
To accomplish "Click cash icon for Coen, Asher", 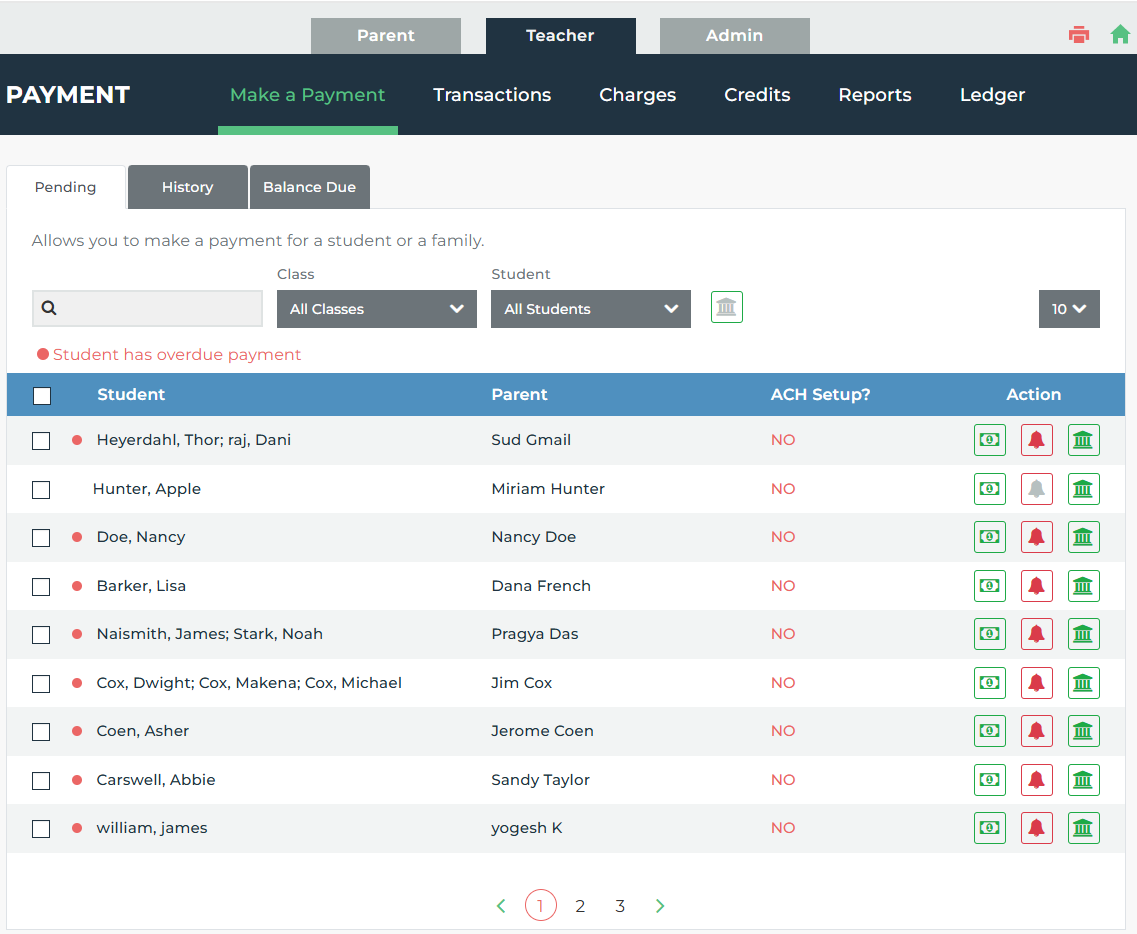I will coord(990,731).
